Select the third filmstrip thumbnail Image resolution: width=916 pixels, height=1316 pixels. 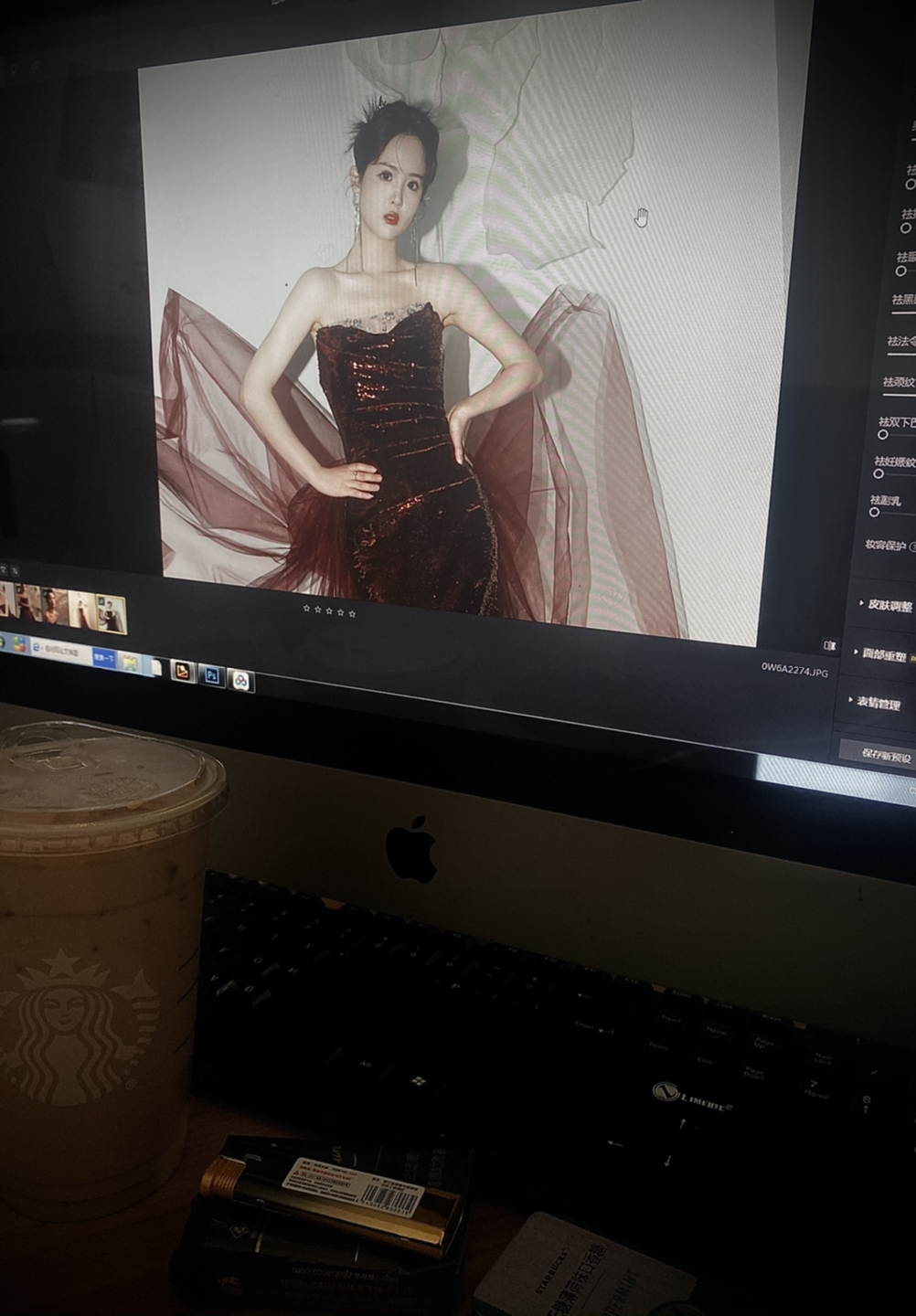[x=55, y=606]
